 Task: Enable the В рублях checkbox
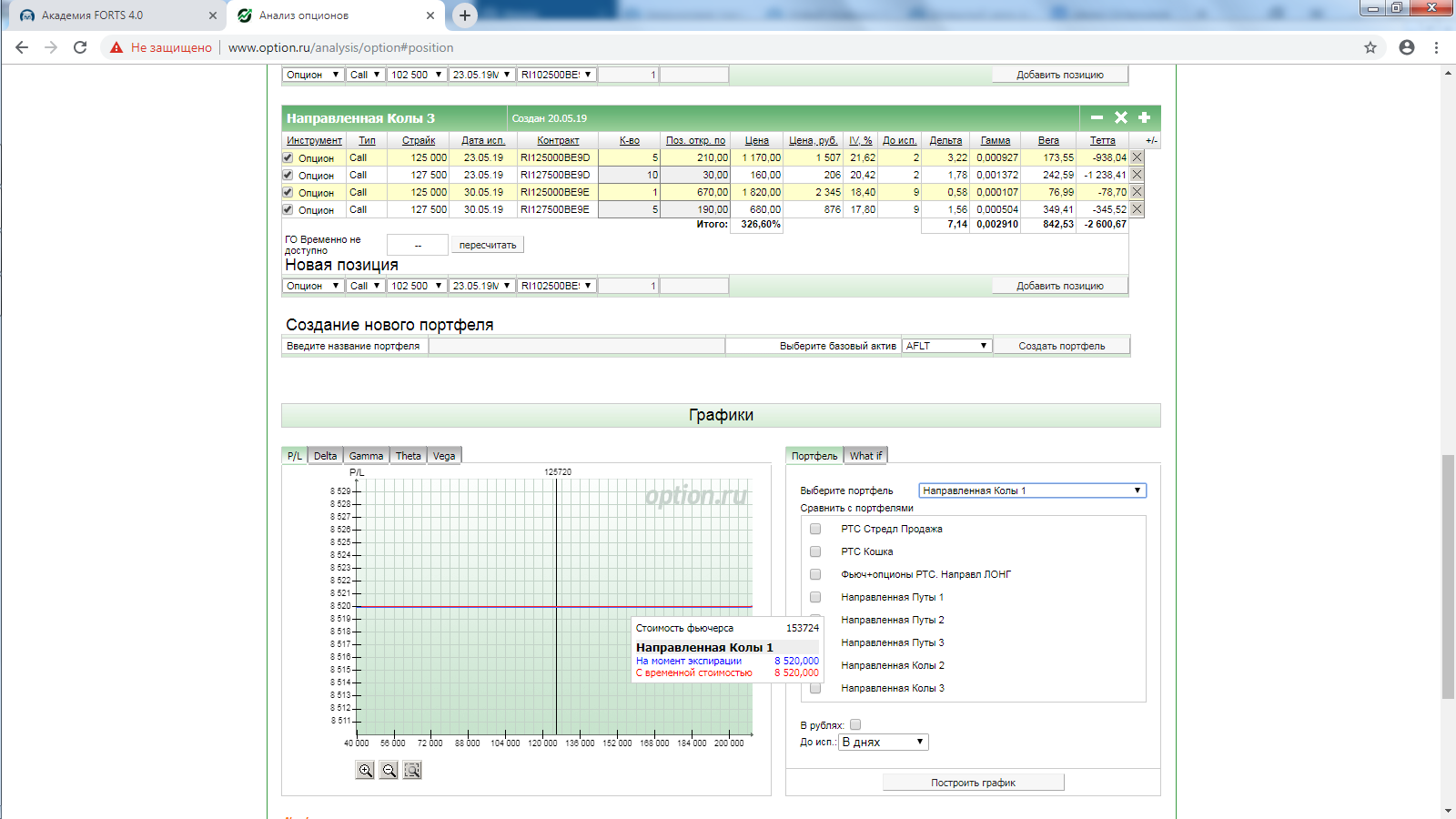coord(855,725)
